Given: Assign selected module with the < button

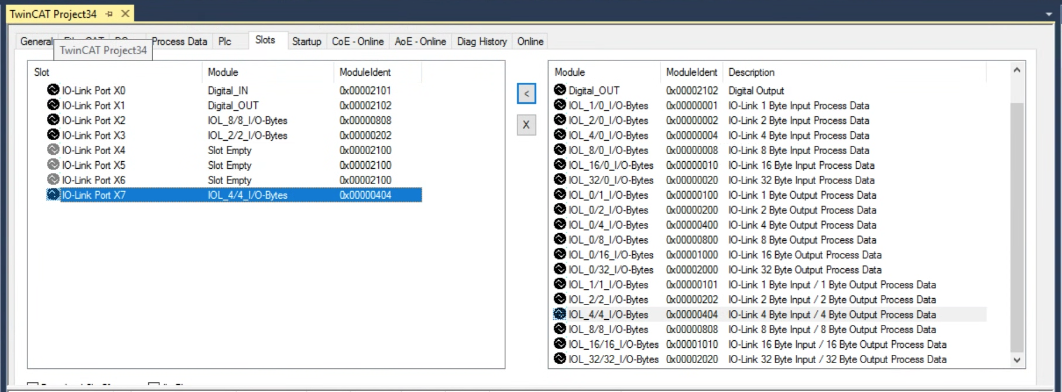Looking at the screenshot, I should (x=526, y=93).
